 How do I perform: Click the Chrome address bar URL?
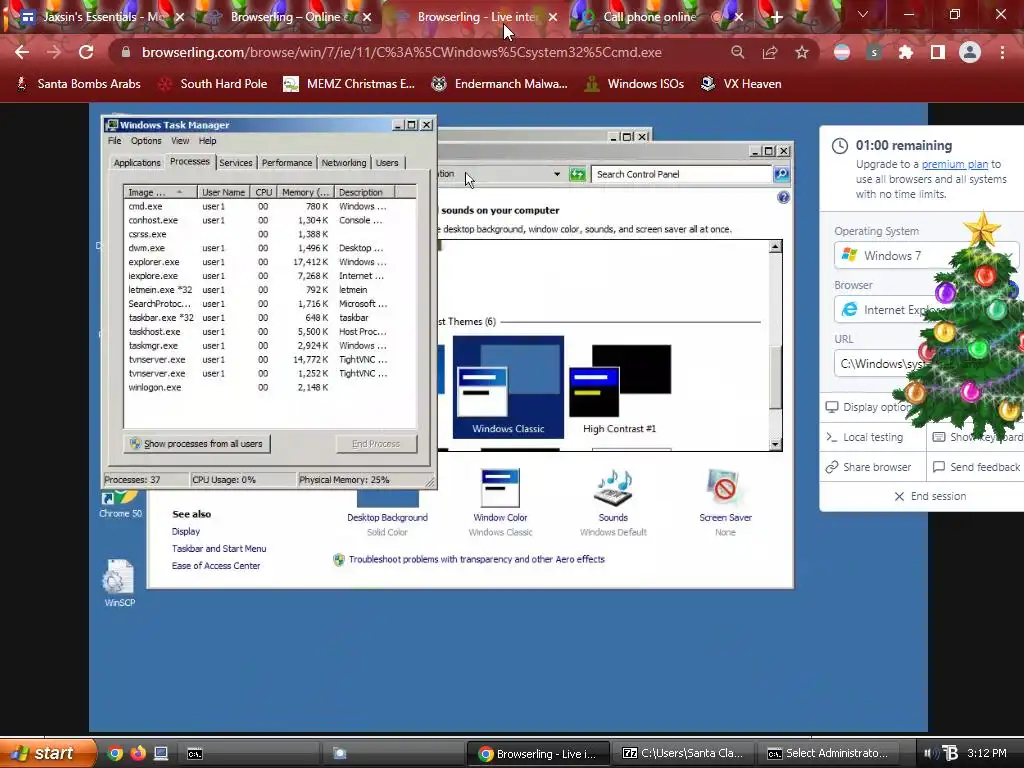point(402,52)
